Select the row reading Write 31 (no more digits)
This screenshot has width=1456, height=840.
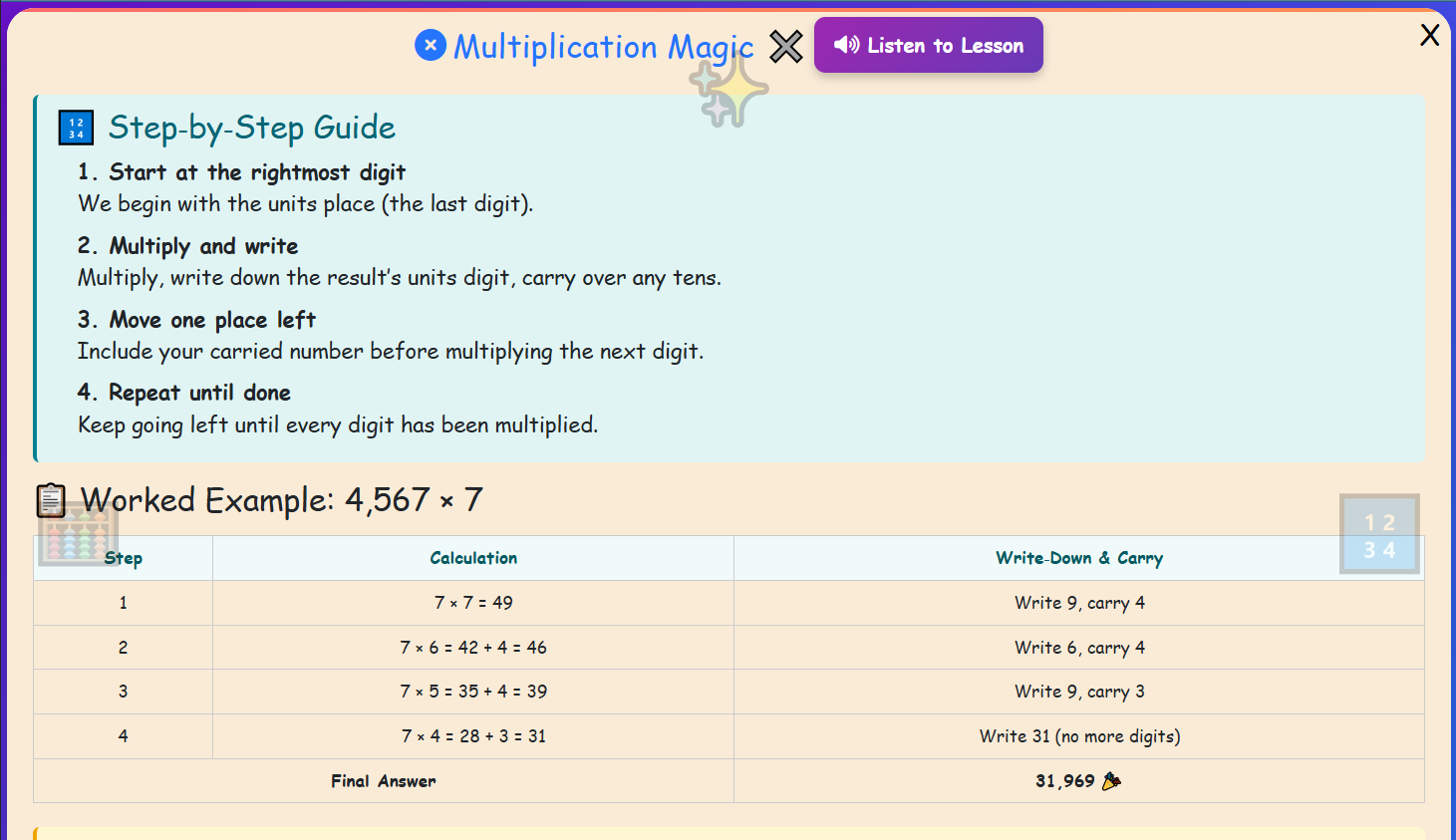point(1079,735)
